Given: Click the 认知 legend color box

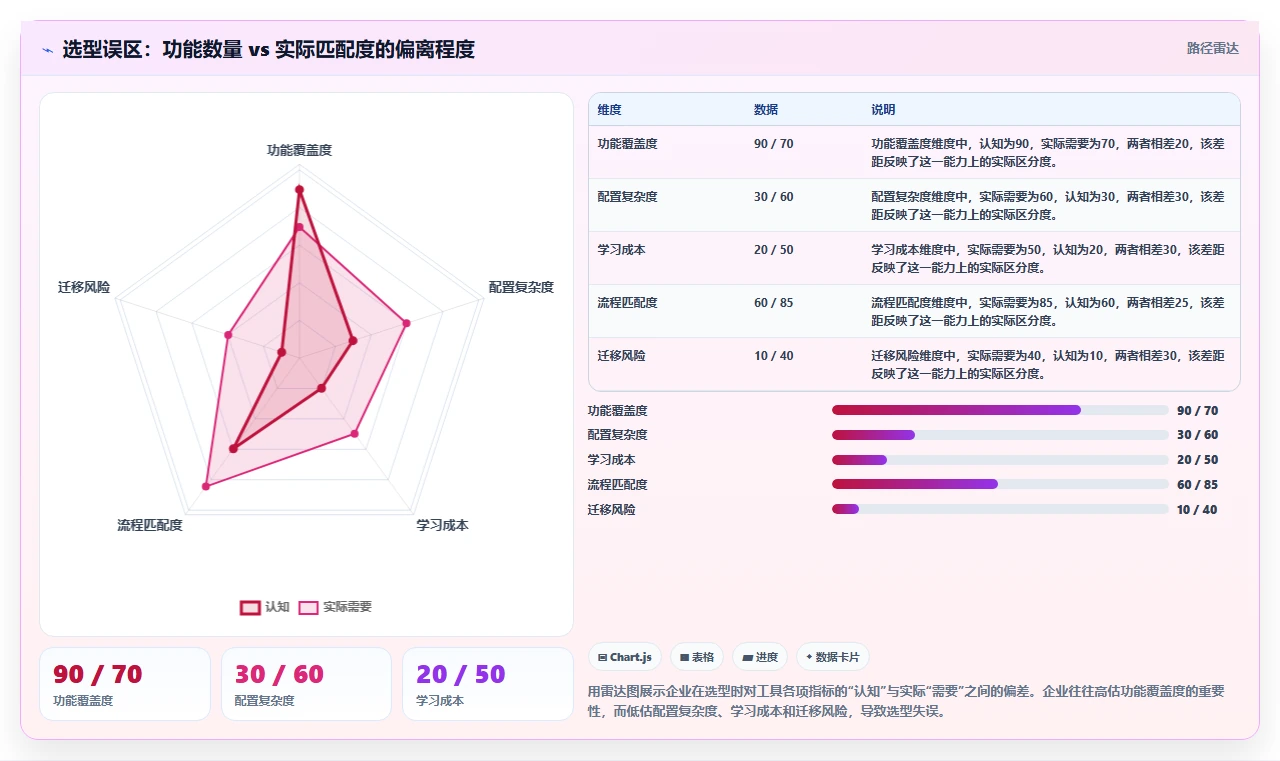Looking at the screenshot, I should 249,607.
